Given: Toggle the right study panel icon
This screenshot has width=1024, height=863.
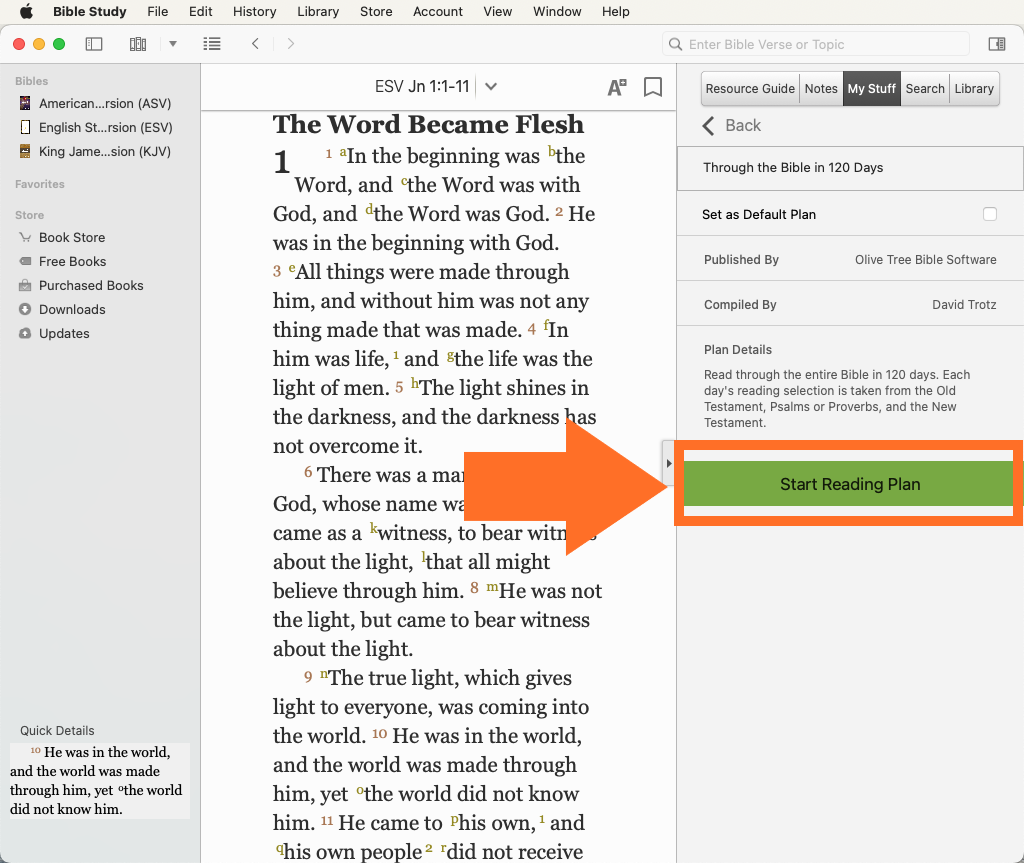Looking at the screenshot, I should pos(996,44).
